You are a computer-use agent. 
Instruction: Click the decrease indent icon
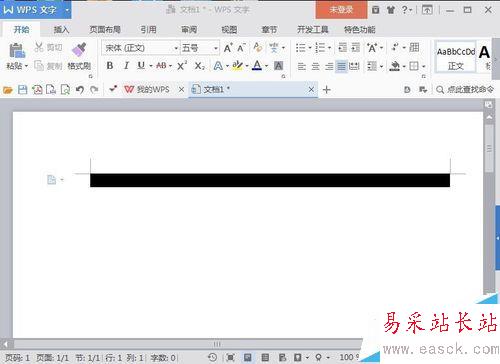pyautogui.click(x=342, y=48)
